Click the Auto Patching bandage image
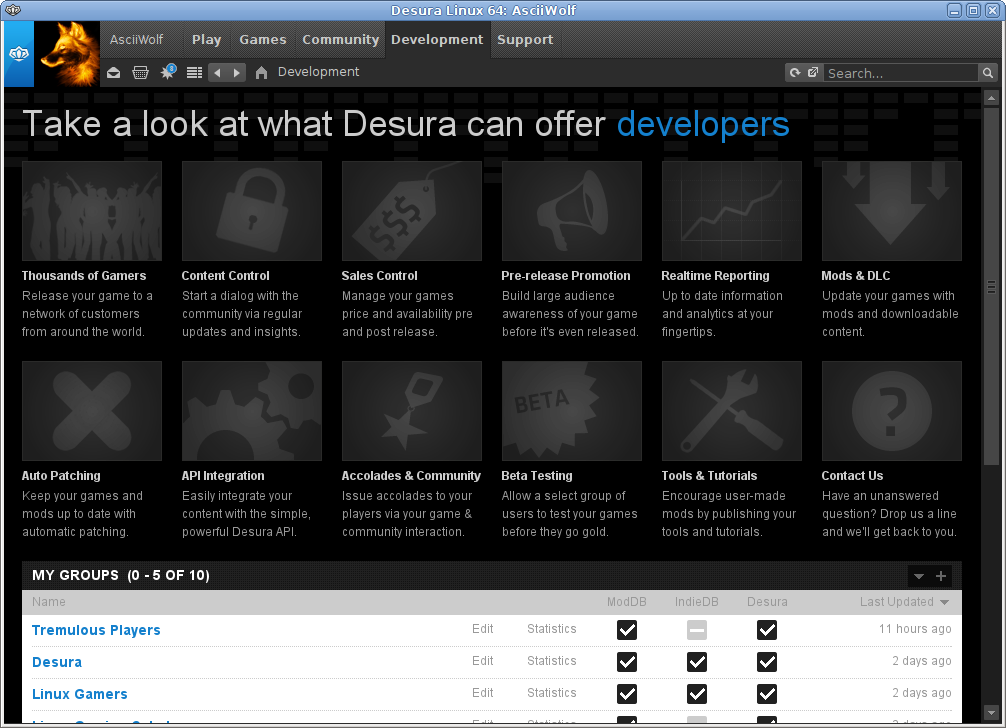Image resolution: width=1006 pixels, height=728 pixels. (92, 411)
